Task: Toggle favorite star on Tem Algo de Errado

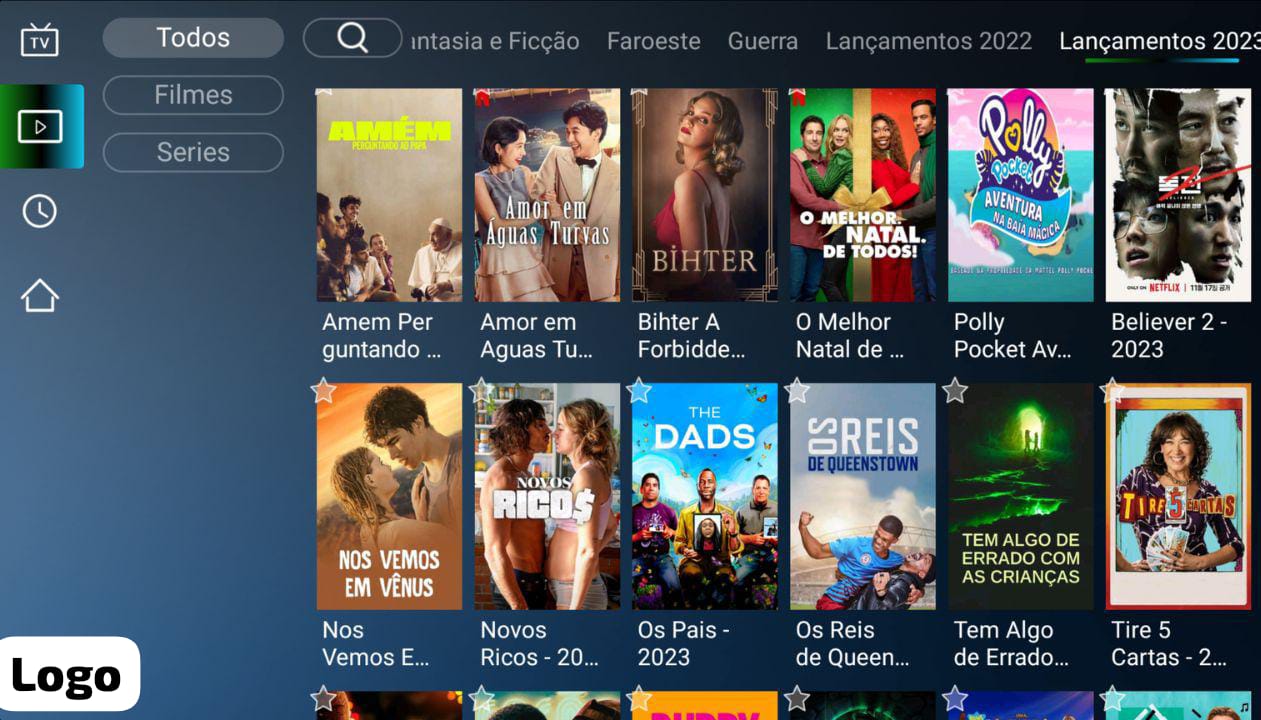Action: 955,390
